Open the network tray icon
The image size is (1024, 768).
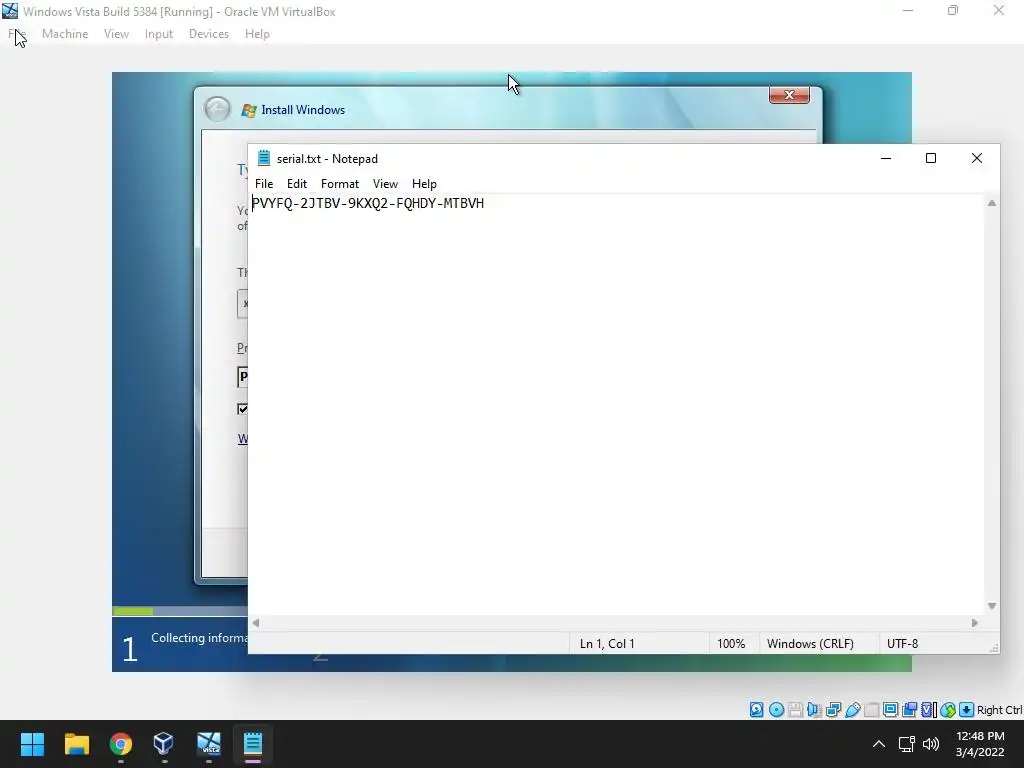click(906, 744)
